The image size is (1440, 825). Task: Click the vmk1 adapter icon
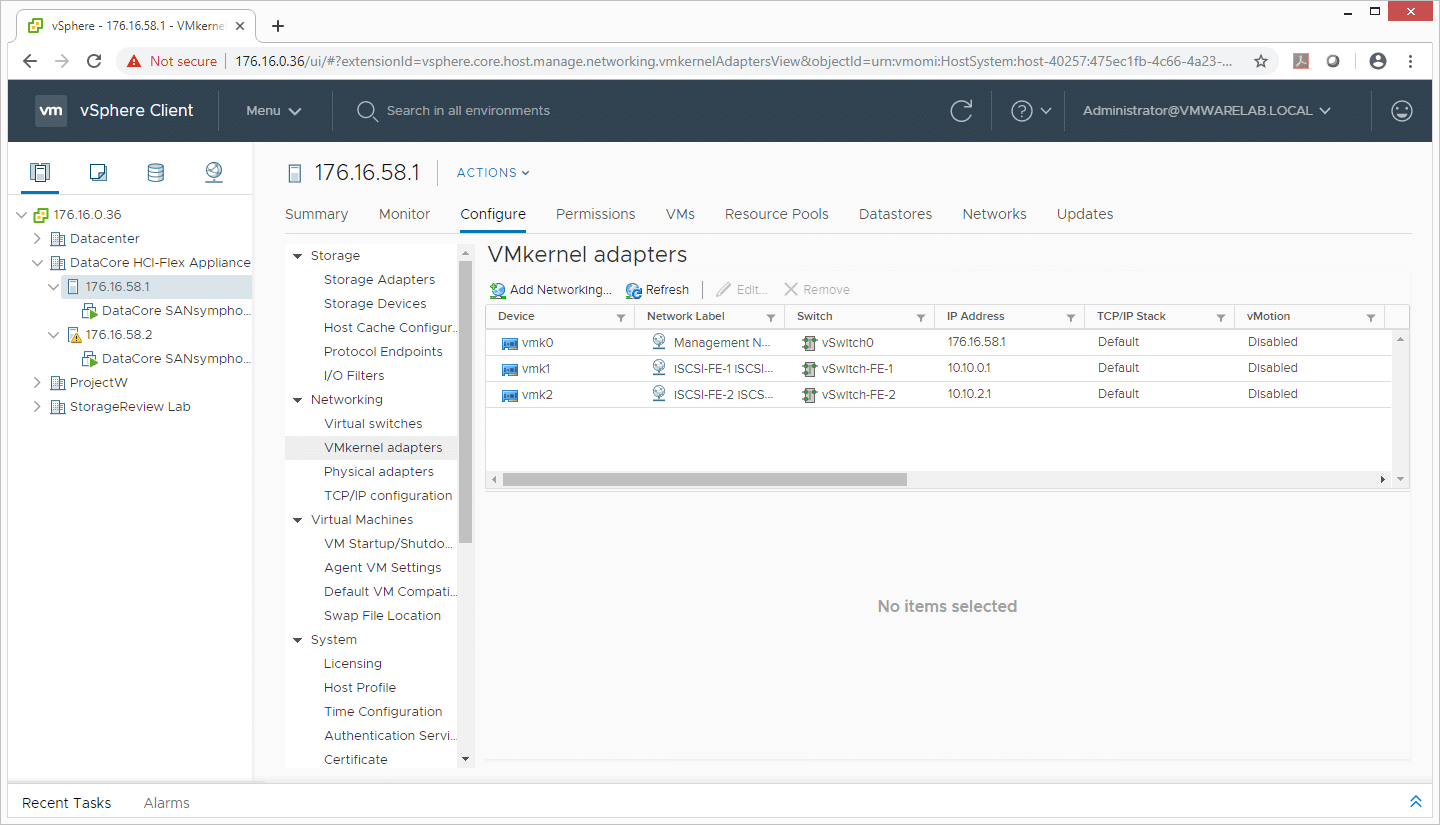510,369
